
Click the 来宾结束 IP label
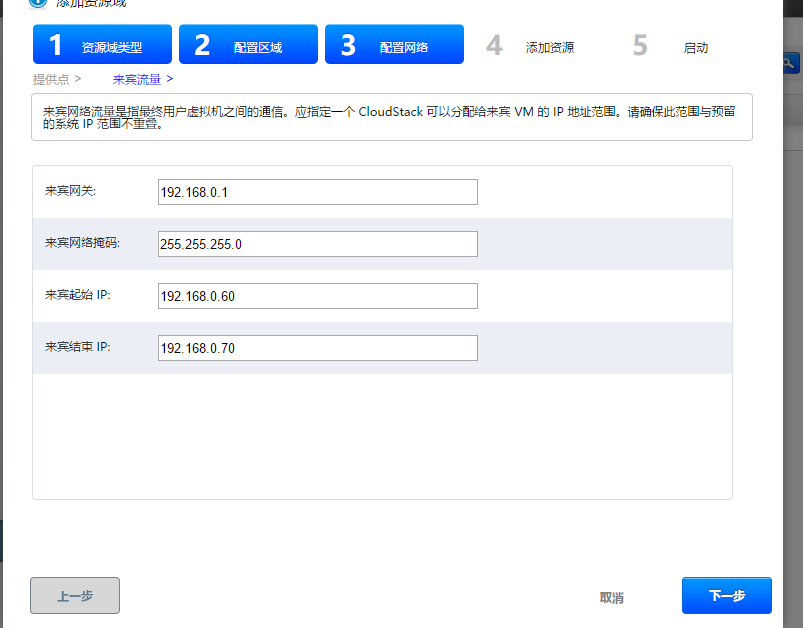[x=78, y=347]
